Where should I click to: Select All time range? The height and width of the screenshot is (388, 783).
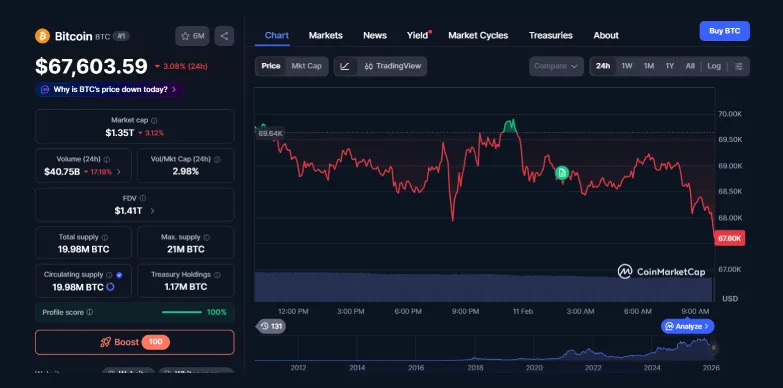point(690,66)
